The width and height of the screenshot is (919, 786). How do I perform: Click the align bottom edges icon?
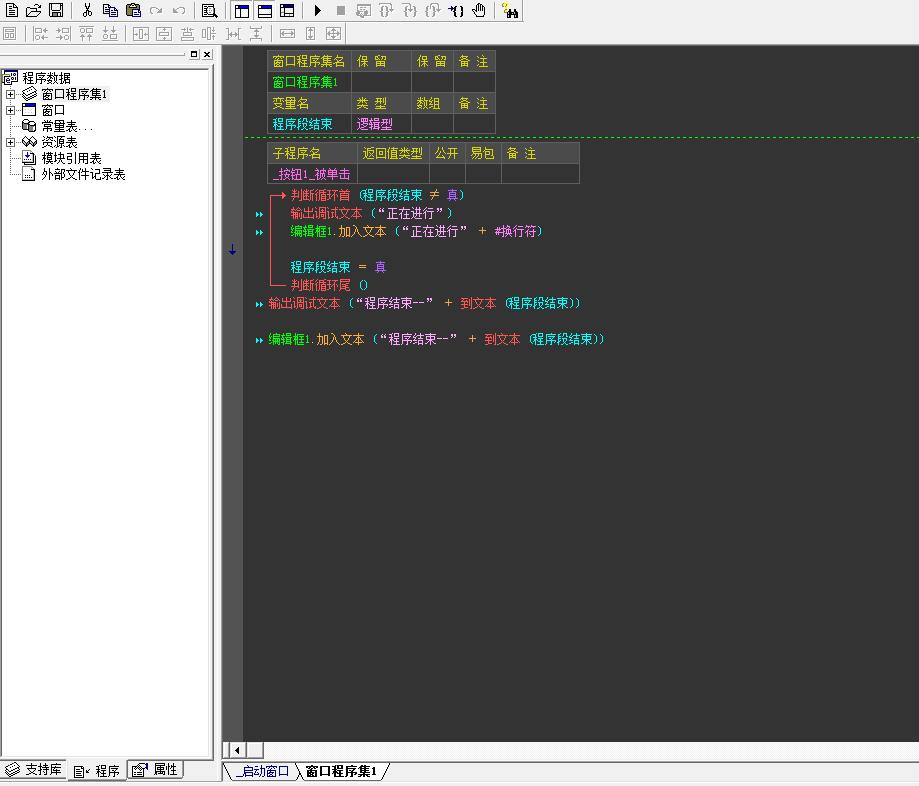110,33
